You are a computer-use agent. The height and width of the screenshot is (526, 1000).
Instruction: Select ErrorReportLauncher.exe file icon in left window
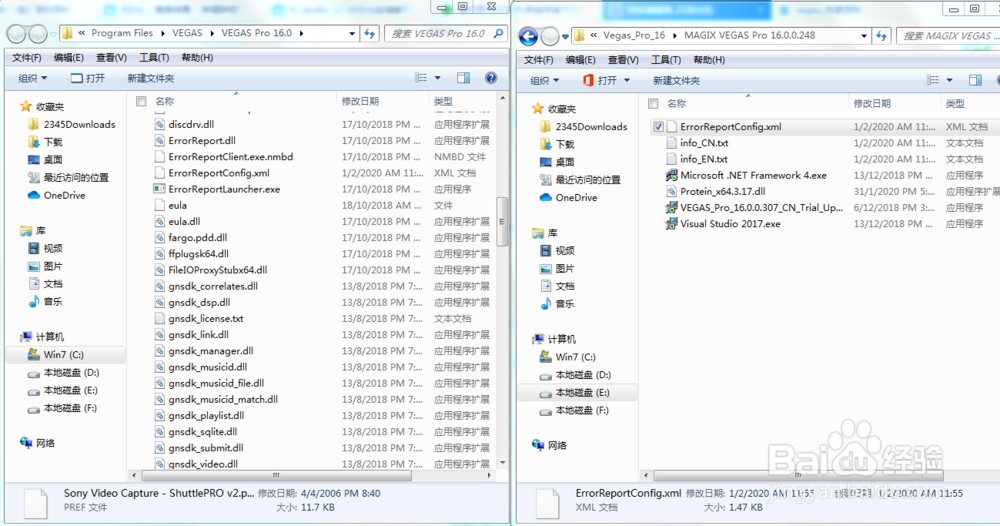tap(159, 189)
